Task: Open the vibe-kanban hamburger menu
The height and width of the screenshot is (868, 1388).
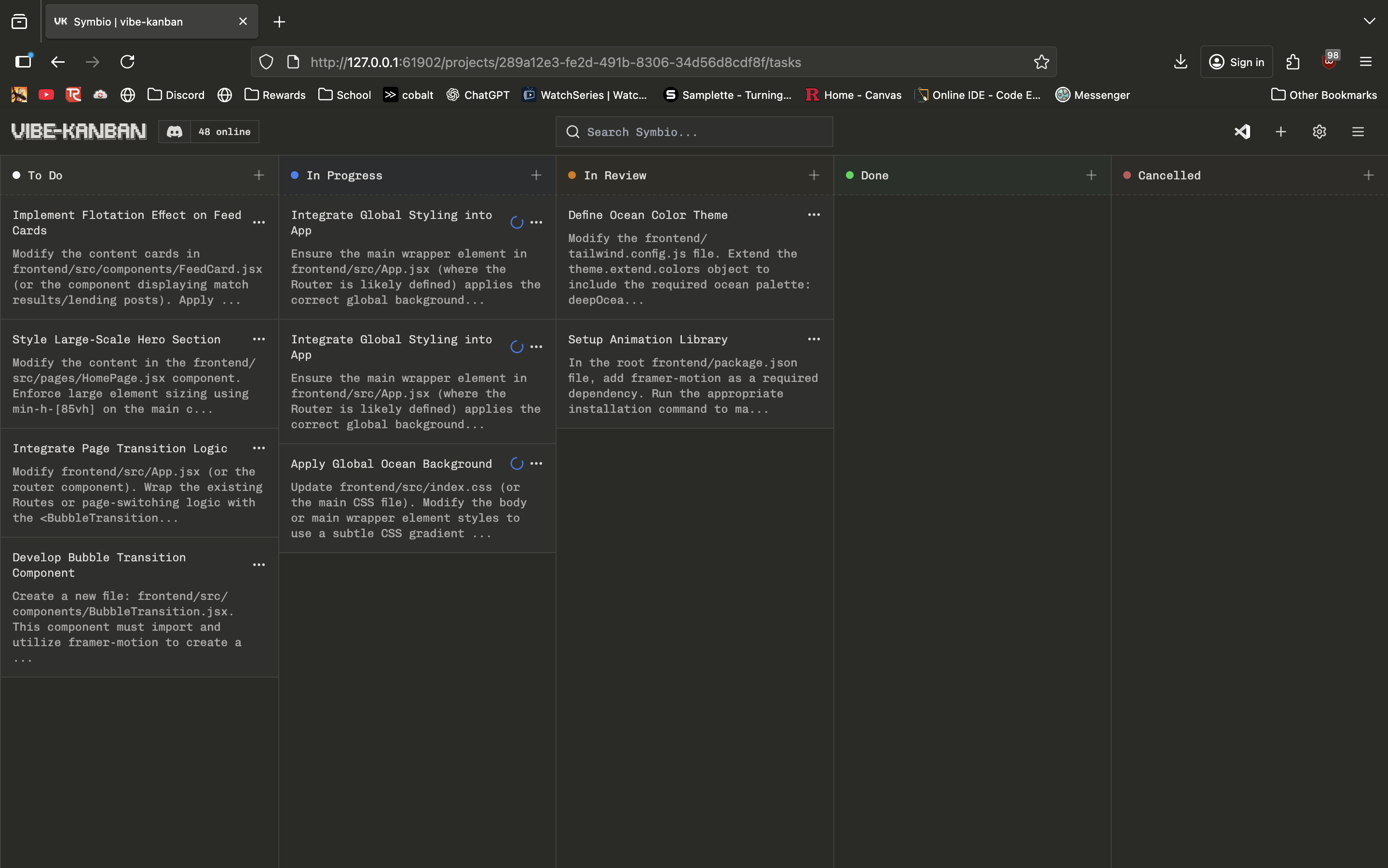Action: tap(1358, 132)
